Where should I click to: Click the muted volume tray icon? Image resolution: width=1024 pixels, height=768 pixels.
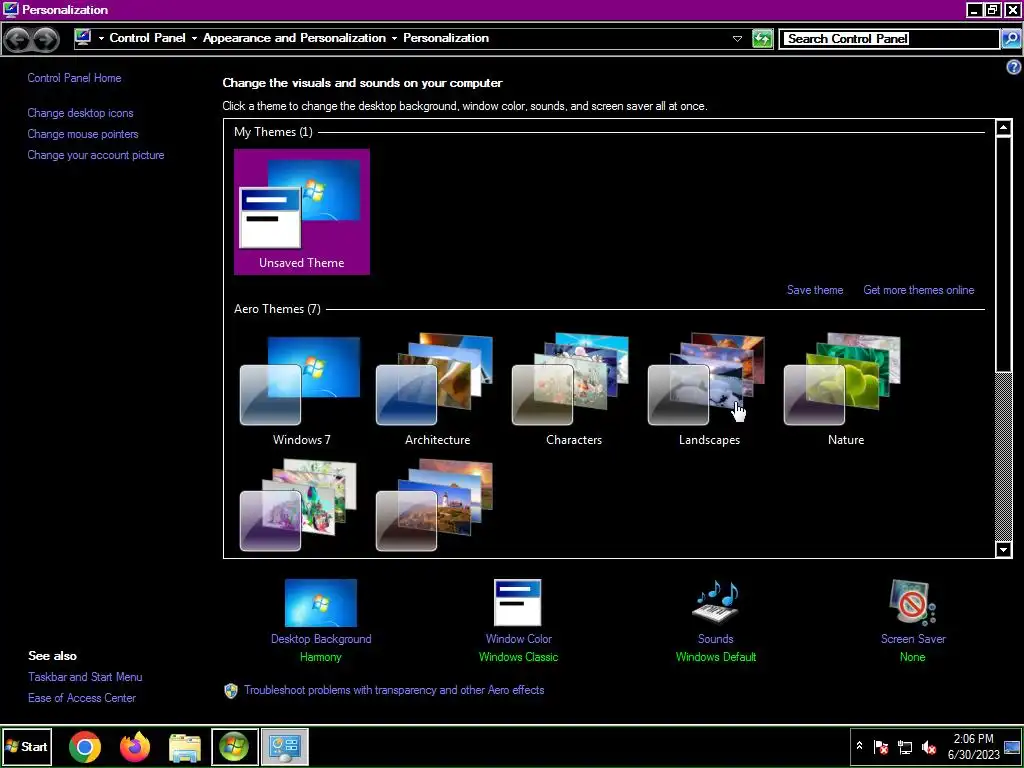pyautogui.click(x=929, y=746)
